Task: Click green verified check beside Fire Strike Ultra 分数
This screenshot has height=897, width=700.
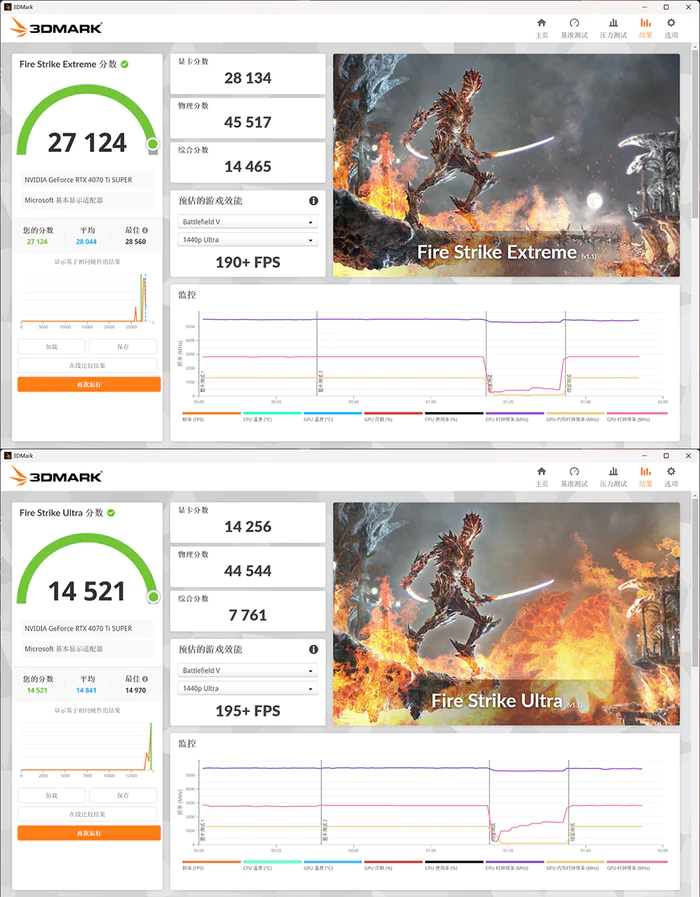Action: pyautogui.click(x=111, y=513)
